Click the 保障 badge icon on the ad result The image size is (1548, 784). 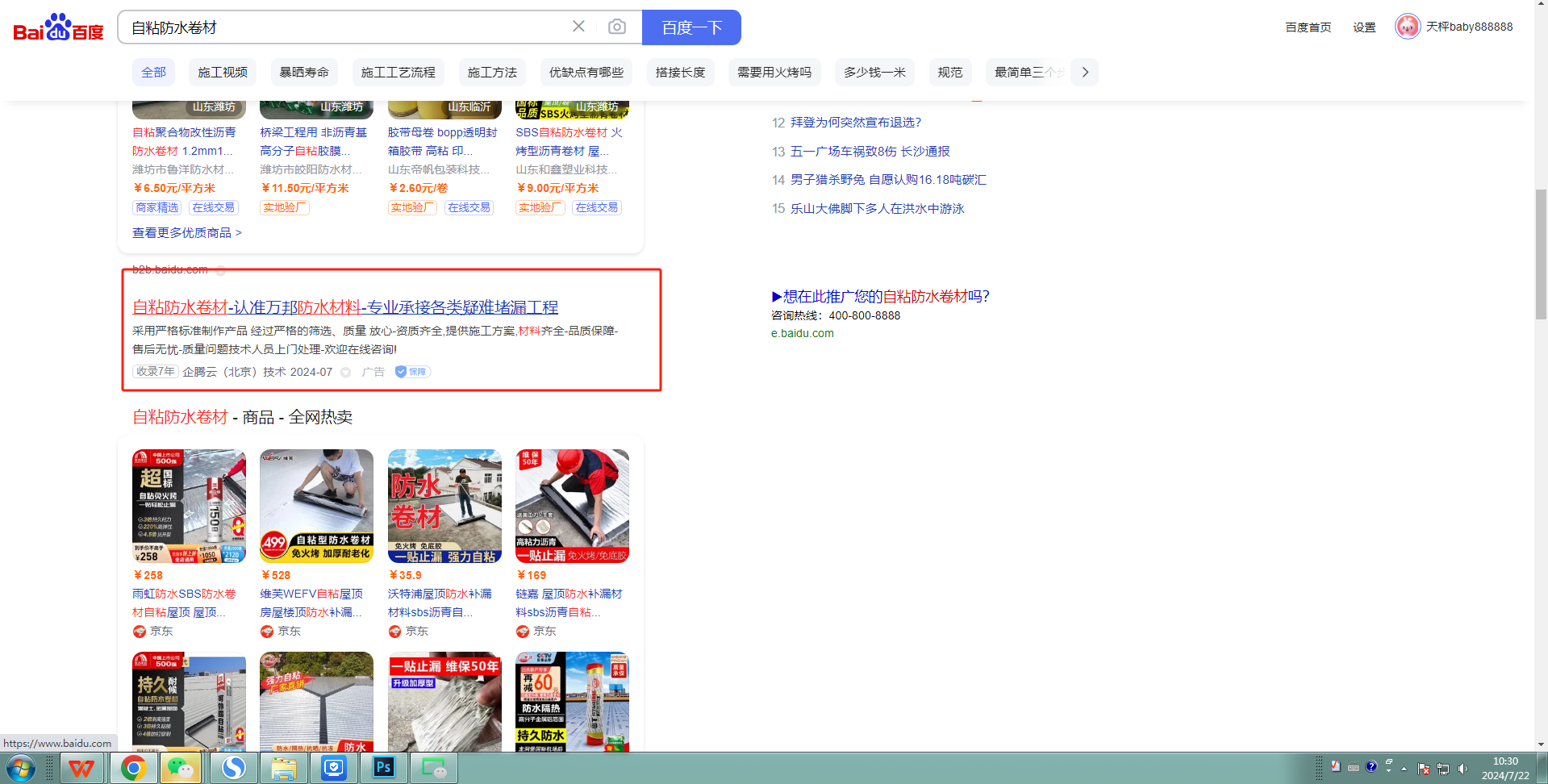(413, 372)
